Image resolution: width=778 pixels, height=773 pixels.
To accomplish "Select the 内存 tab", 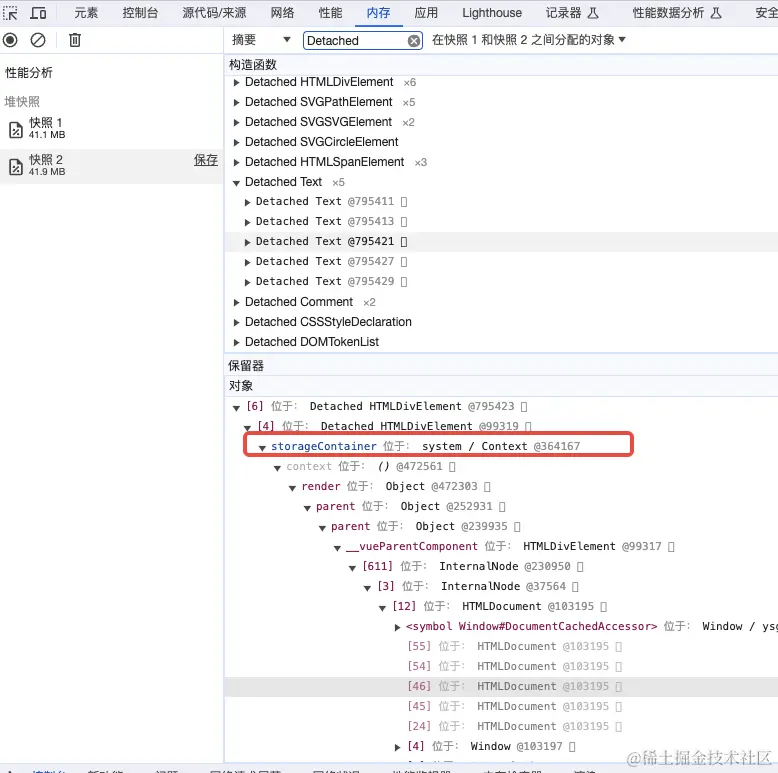I will pyautogui.click(x=379, y=13).
